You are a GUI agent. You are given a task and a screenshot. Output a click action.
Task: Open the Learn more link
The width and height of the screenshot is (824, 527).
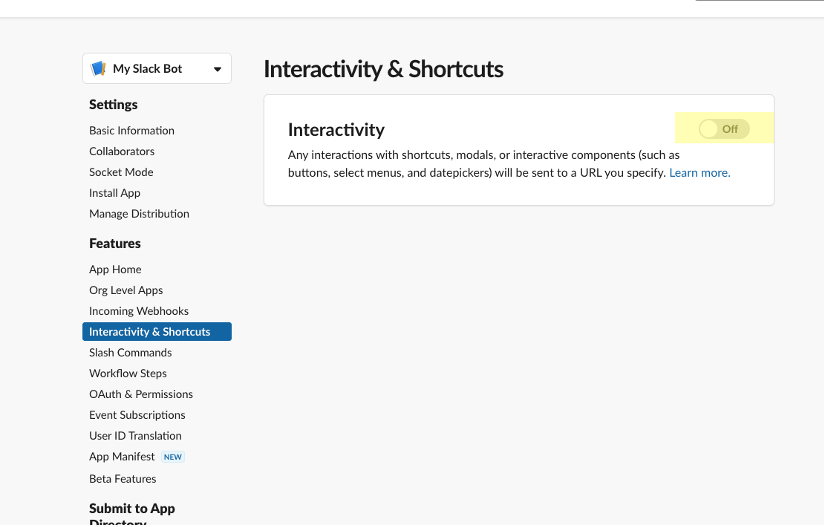click(x=699, y=173)
